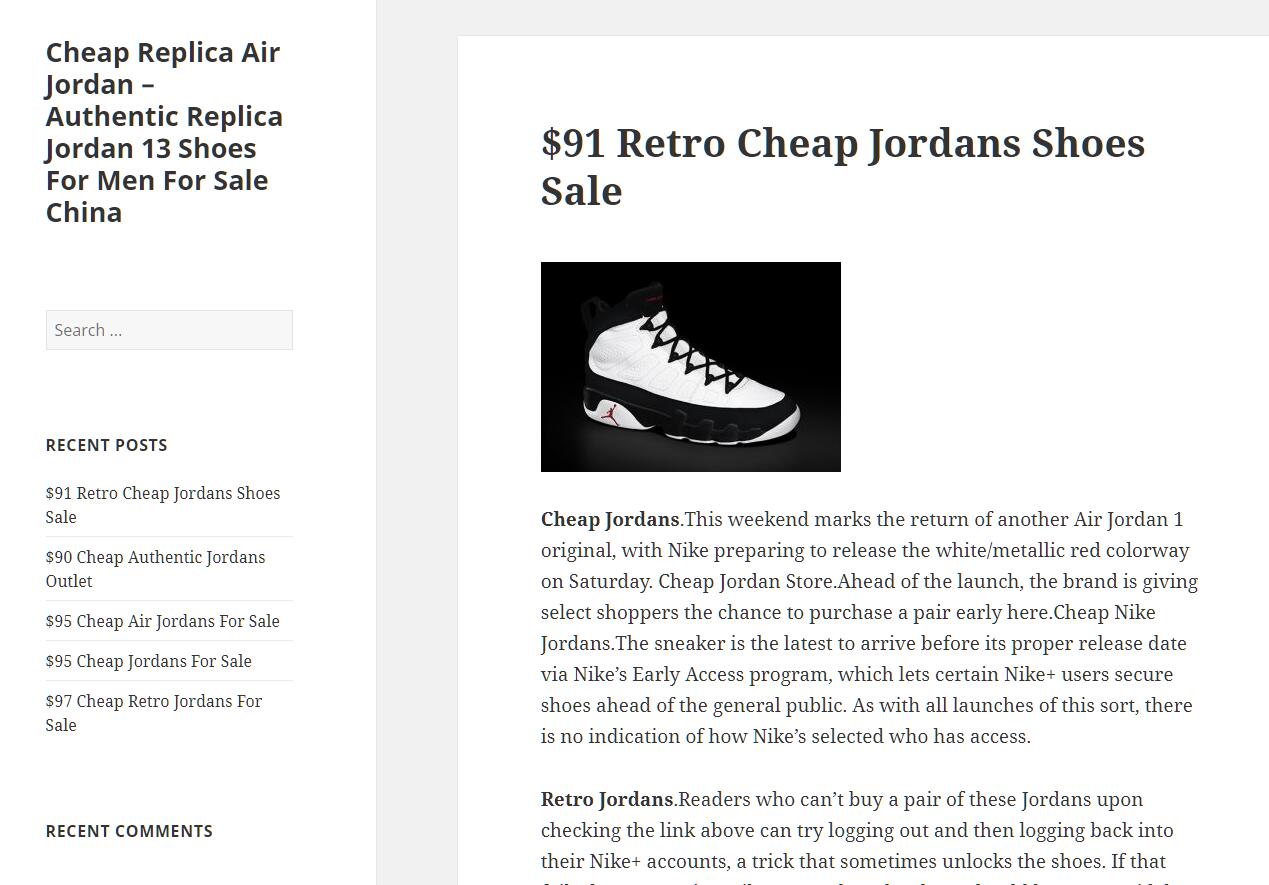1269x885 pixels.
Task: Focus the Search field in the sidebar
Action: [169, 330]
